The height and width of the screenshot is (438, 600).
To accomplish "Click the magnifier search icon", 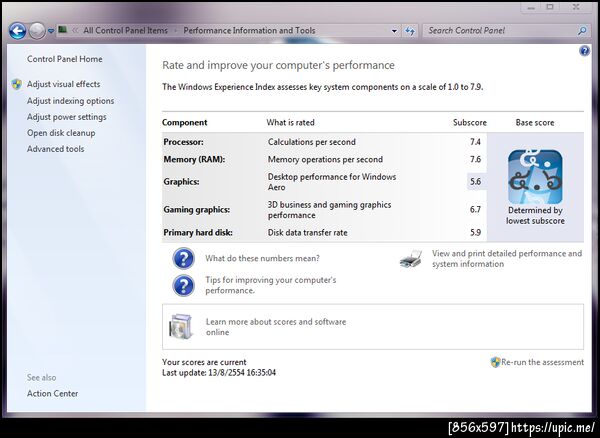I will click(x=582, y=31).
